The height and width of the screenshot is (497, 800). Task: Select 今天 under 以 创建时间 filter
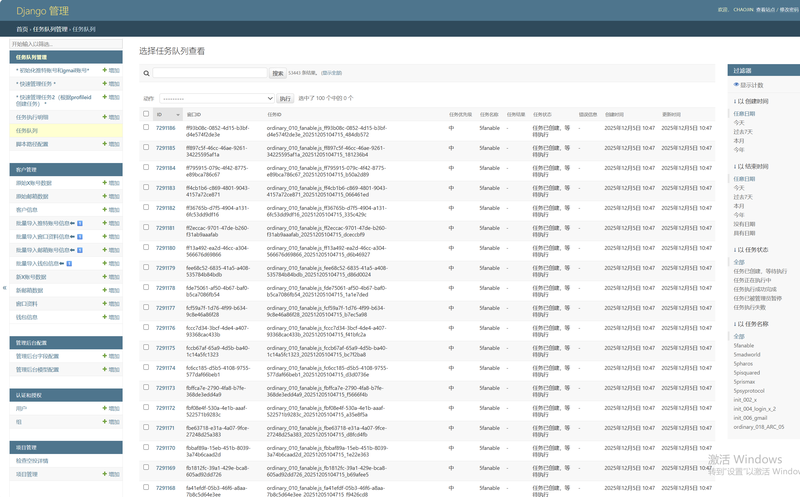coord(739,122)
